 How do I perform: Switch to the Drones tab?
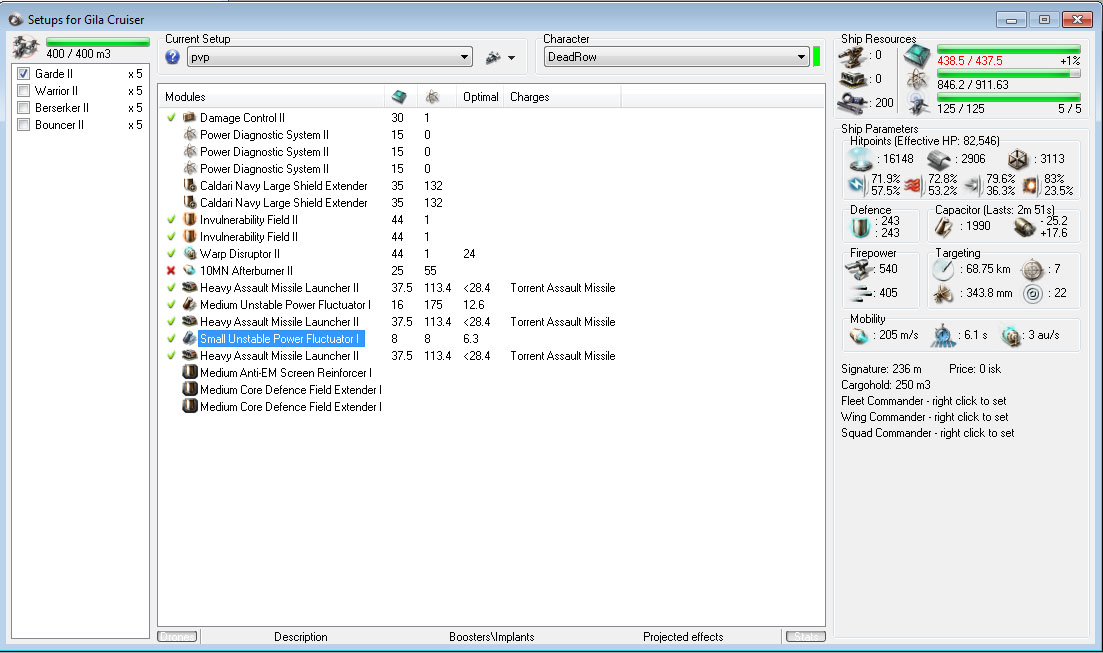coord(177,636)
